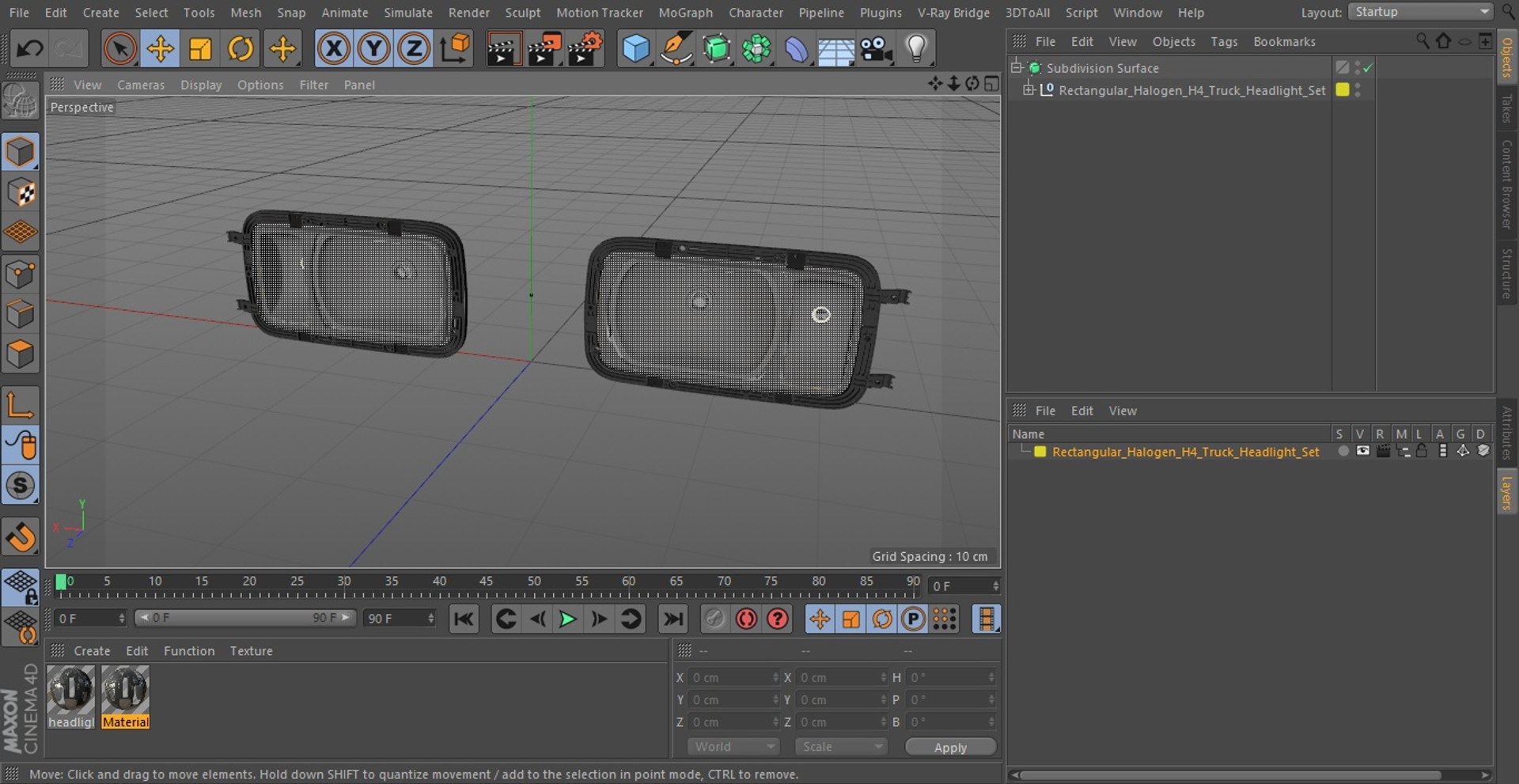Click the Apply button
Screen dimensions: 1519x784
950,748
